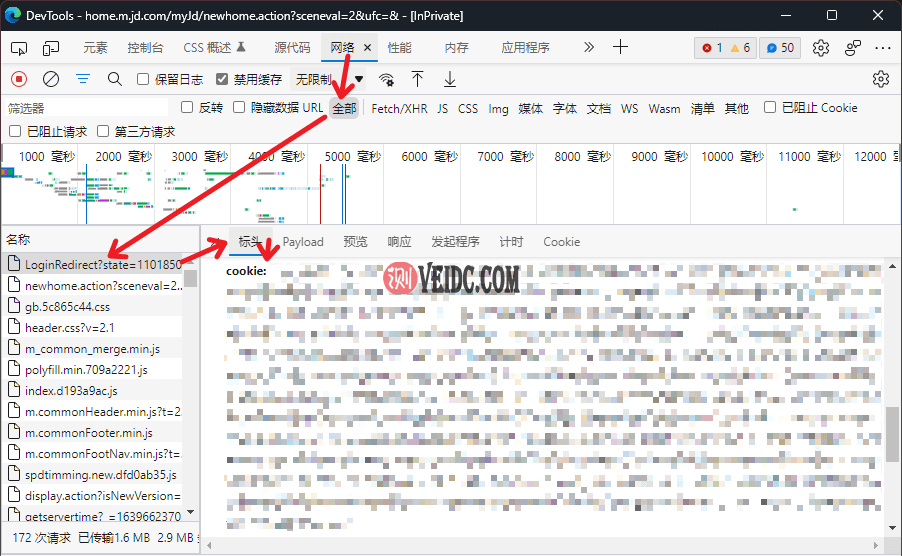Open 源代码 tab
The height and width of the screenshot is (556, 902).
[292, 48]
